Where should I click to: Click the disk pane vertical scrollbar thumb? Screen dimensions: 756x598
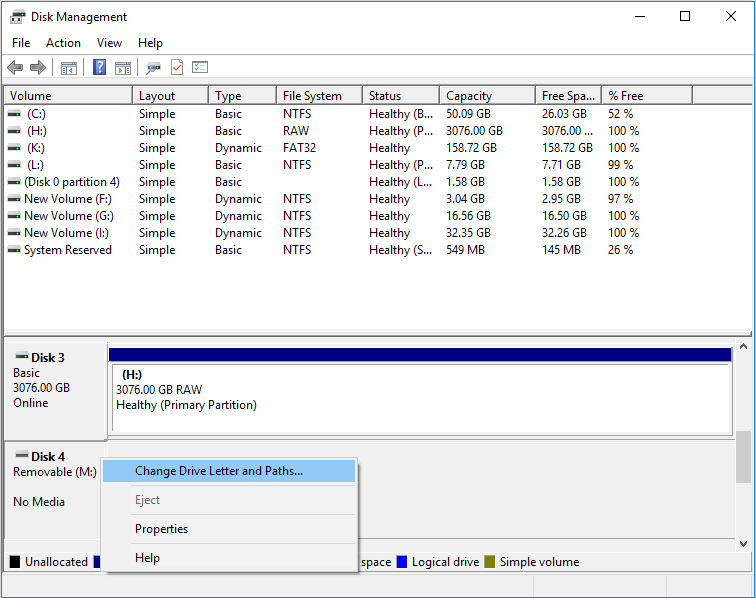pyautogui.click(x=743, y=456)
